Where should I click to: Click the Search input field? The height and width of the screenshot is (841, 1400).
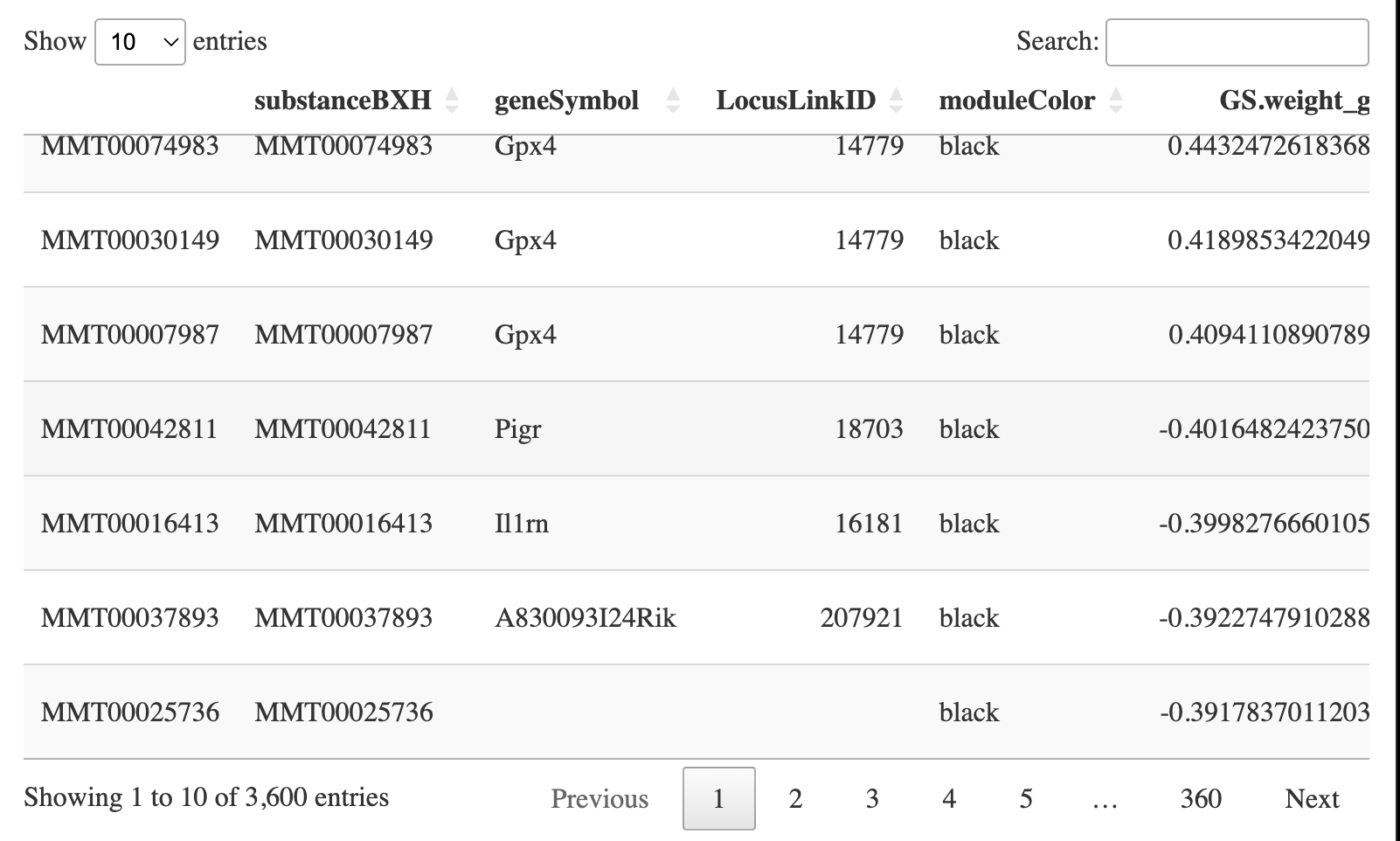[1237, 42]
